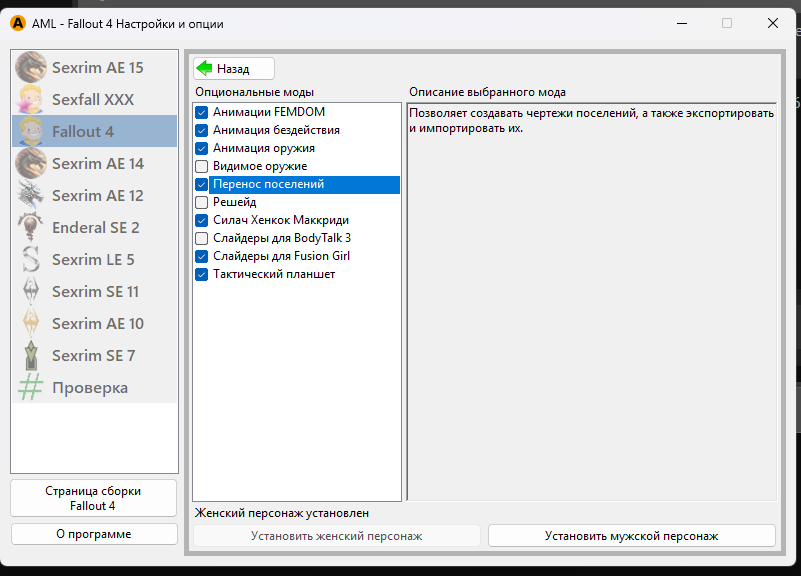Click the green arrow on Назад button
The image size is (801, 576).
[x=205, y=69]
